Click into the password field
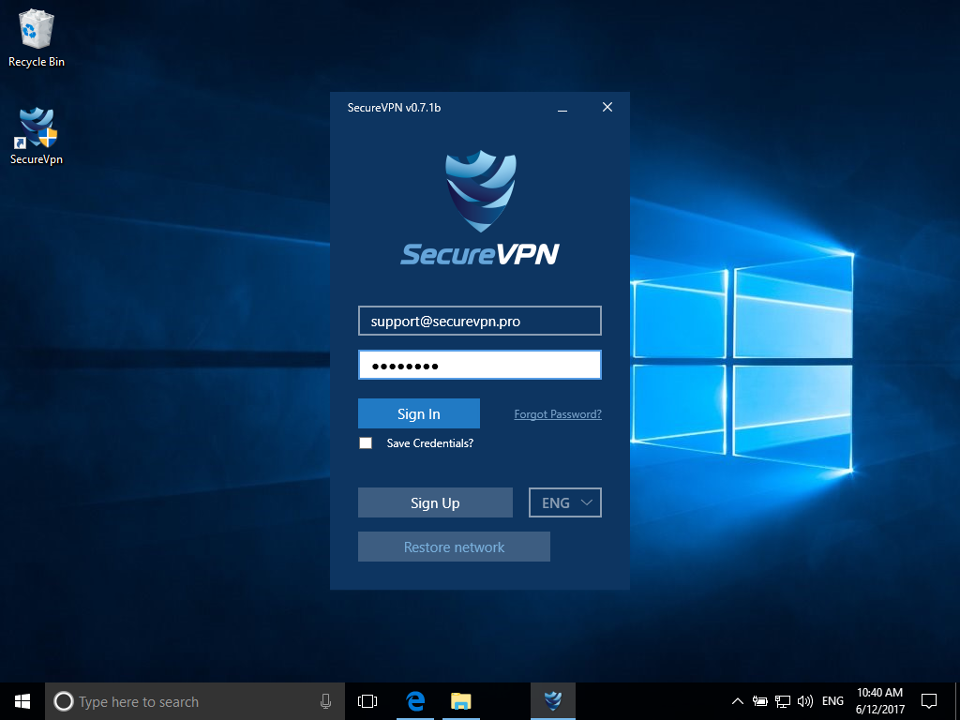The height and width of the screenshot is (720, 960). 479,366
